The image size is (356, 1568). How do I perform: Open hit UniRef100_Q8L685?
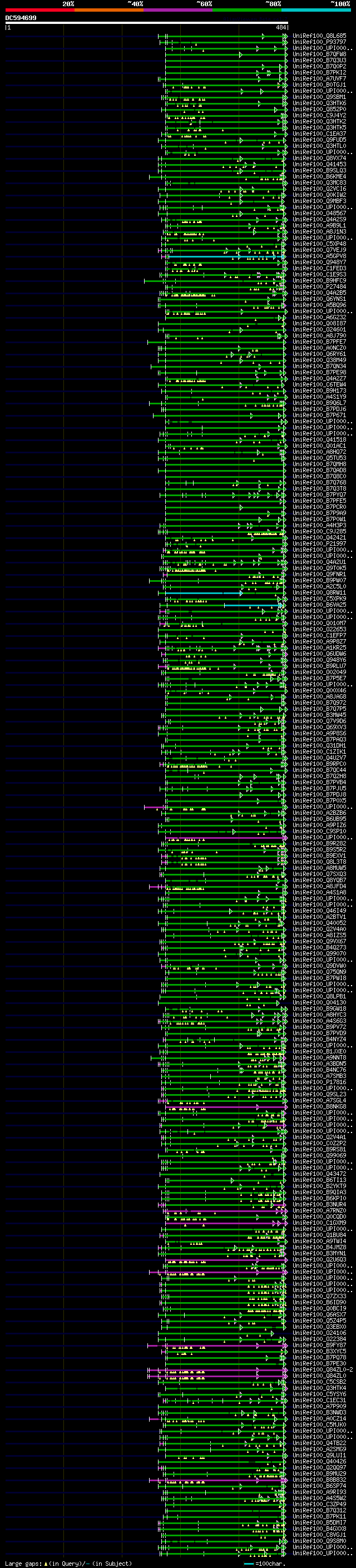click(319, 36)
